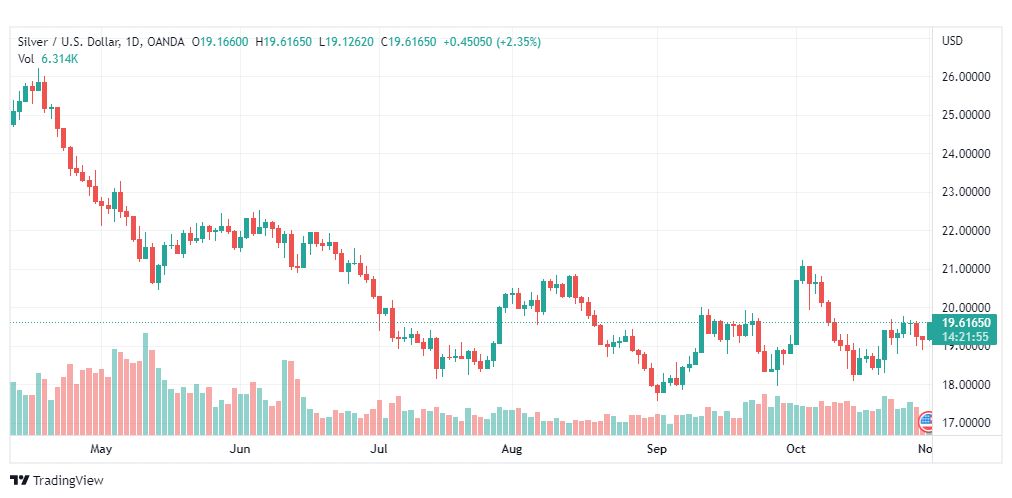Click the 26.00000 level on price scale

click(x=966, y=76)
